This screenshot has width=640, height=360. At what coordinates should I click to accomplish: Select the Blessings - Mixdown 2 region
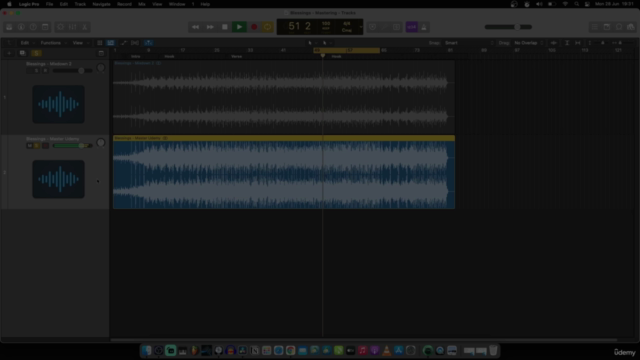click(284, 97)
